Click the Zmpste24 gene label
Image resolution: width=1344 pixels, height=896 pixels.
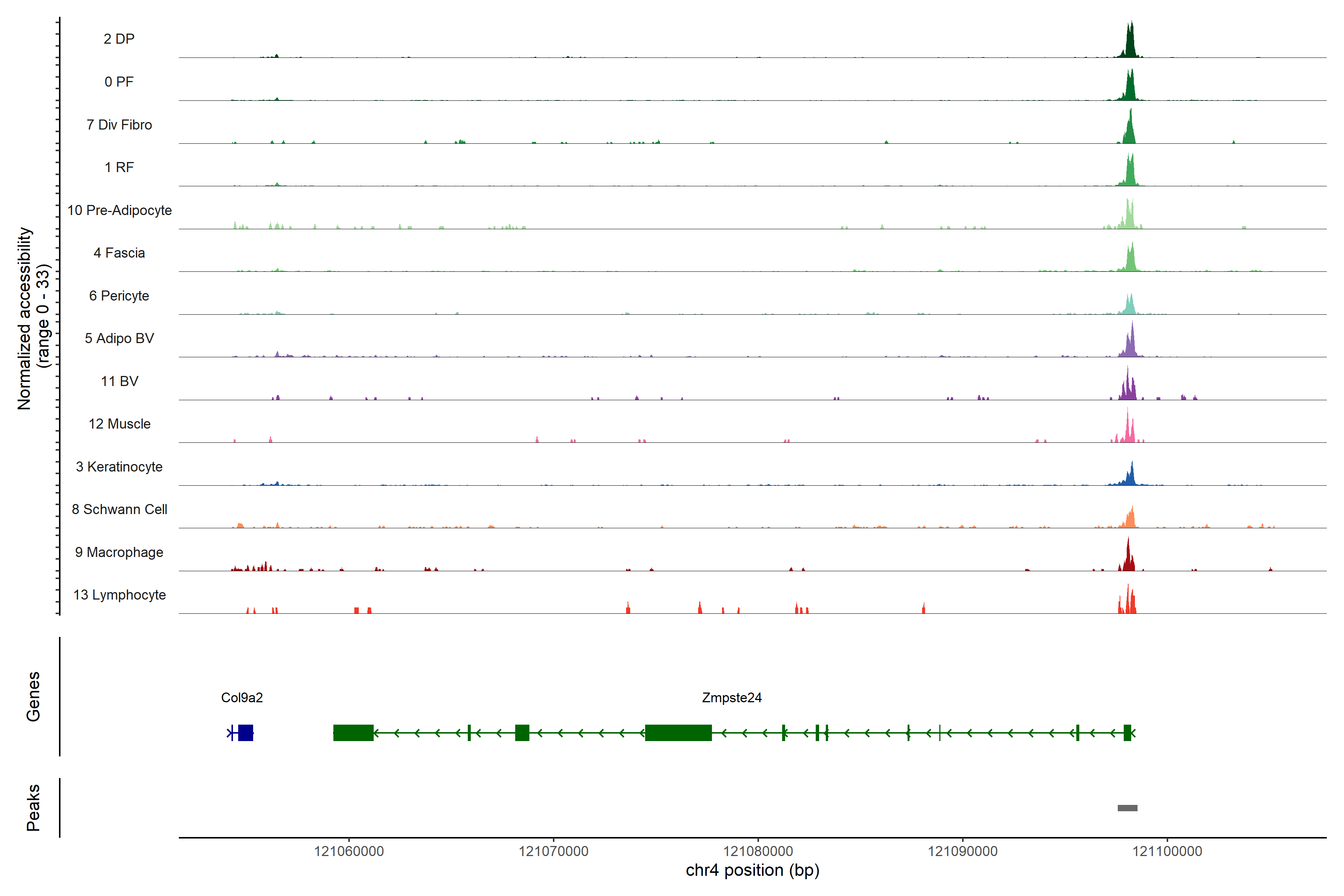coord(731,697)
